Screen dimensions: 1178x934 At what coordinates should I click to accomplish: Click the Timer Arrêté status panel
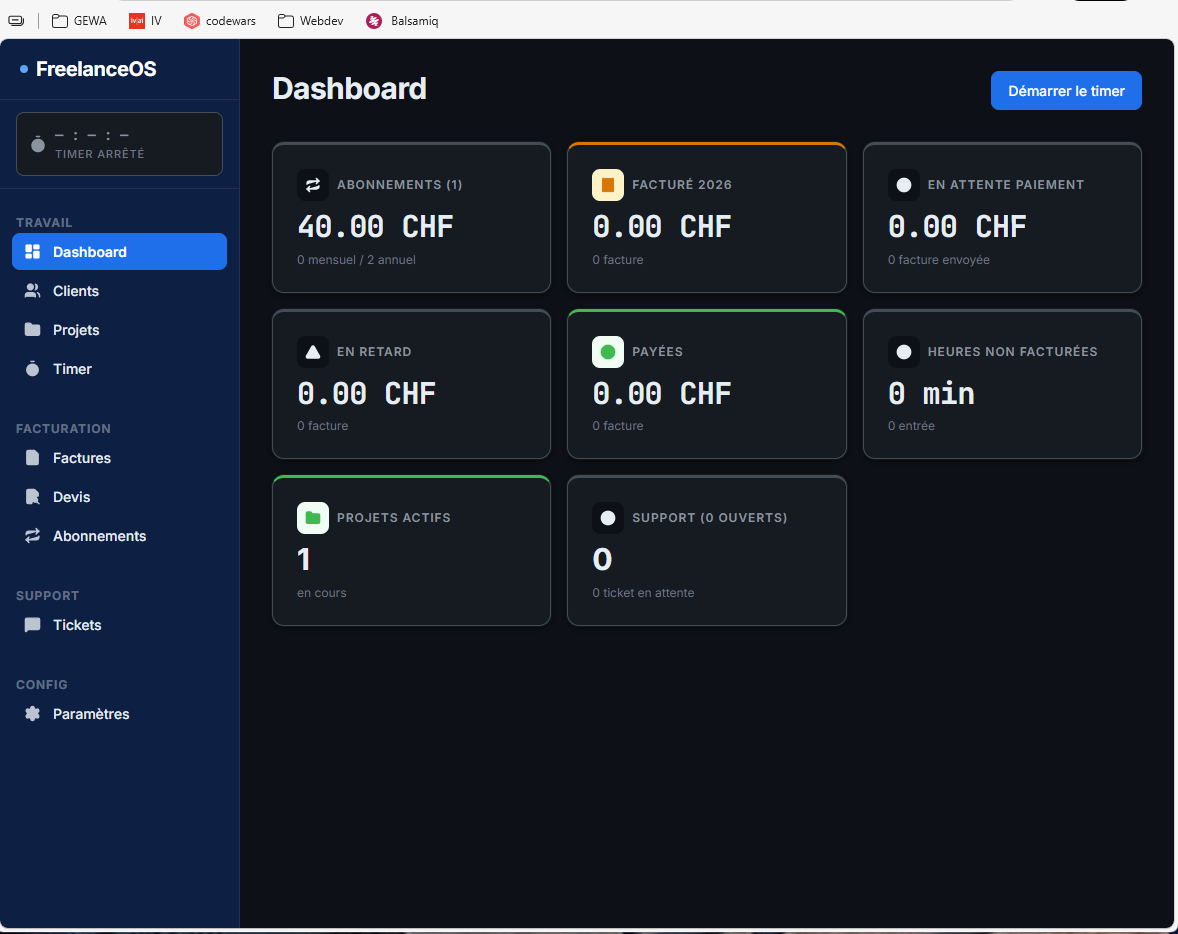(119, 143)
